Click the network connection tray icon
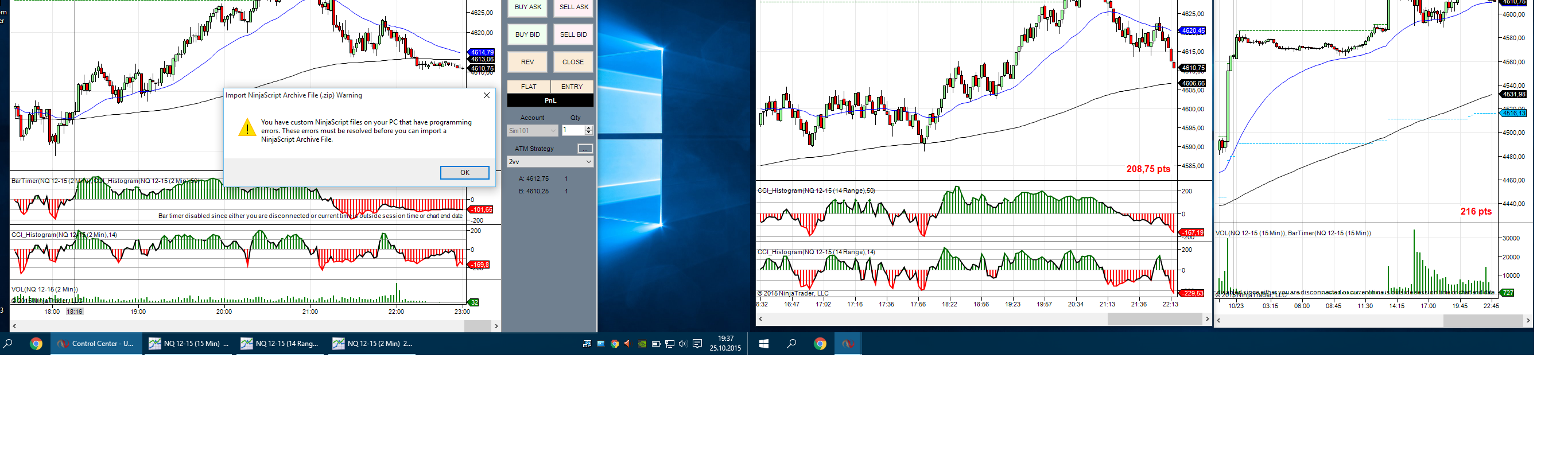 pos(670,344)
